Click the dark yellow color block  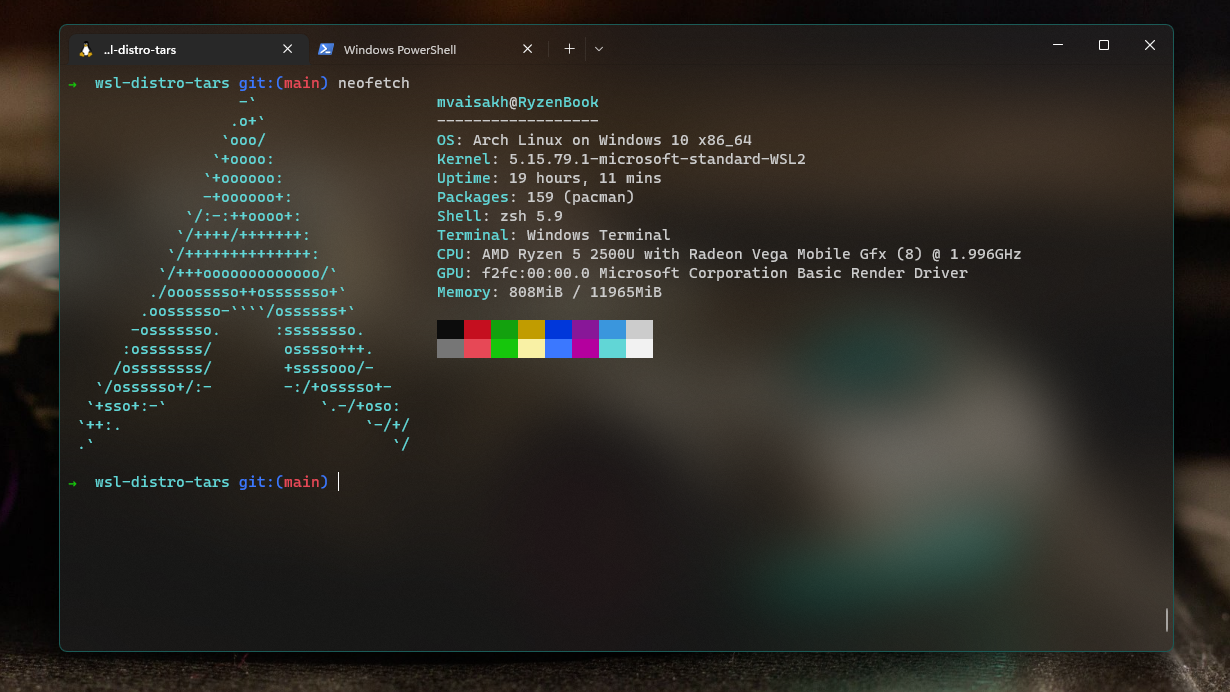coord(531,330)
